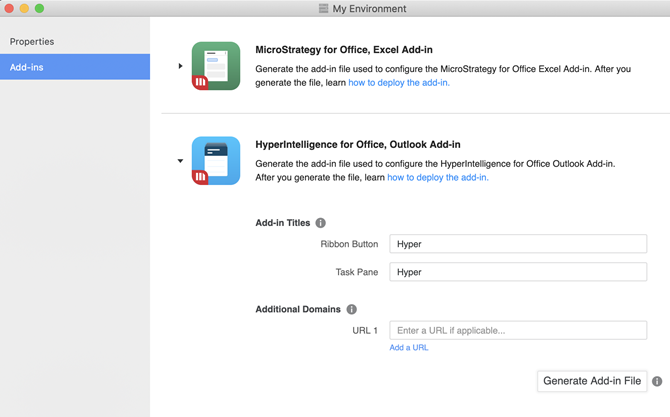Focus the Ribbon Button text field

pos(517,244)
